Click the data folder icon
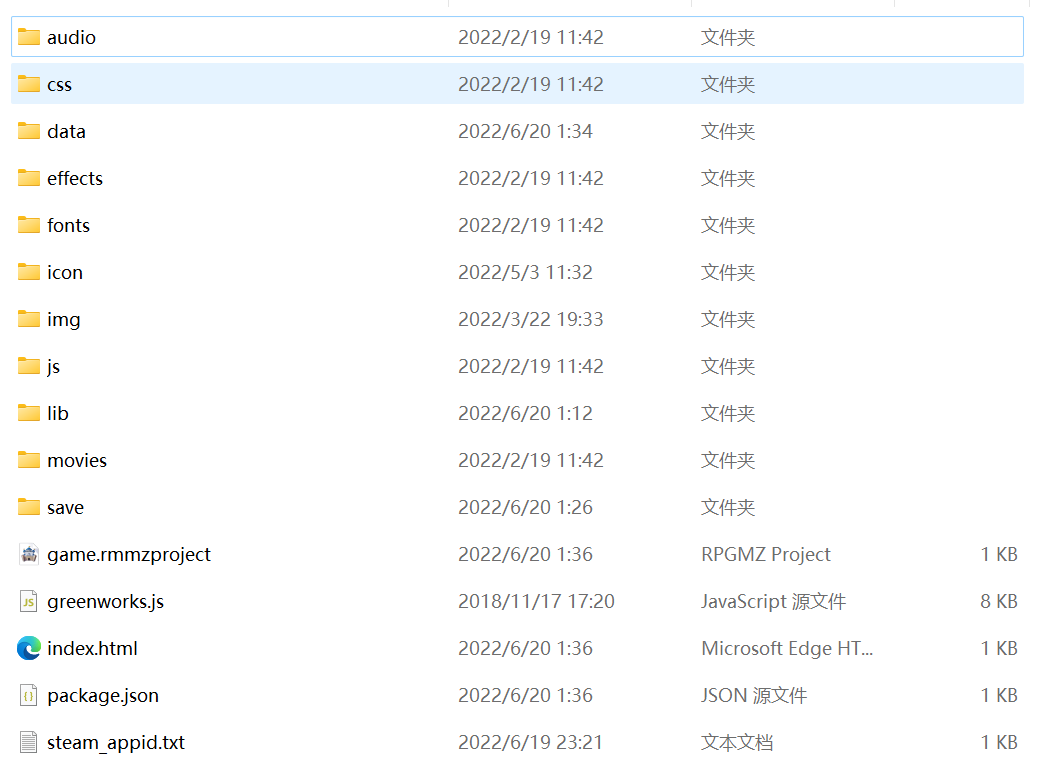 (29, 131)
